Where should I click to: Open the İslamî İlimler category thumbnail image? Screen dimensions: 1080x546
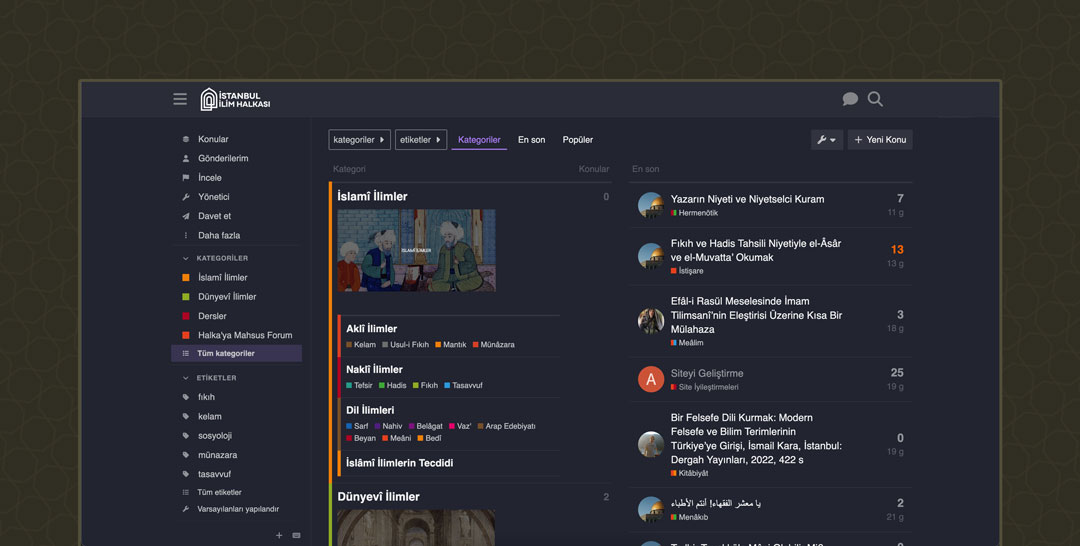click(x=416, y=251)
